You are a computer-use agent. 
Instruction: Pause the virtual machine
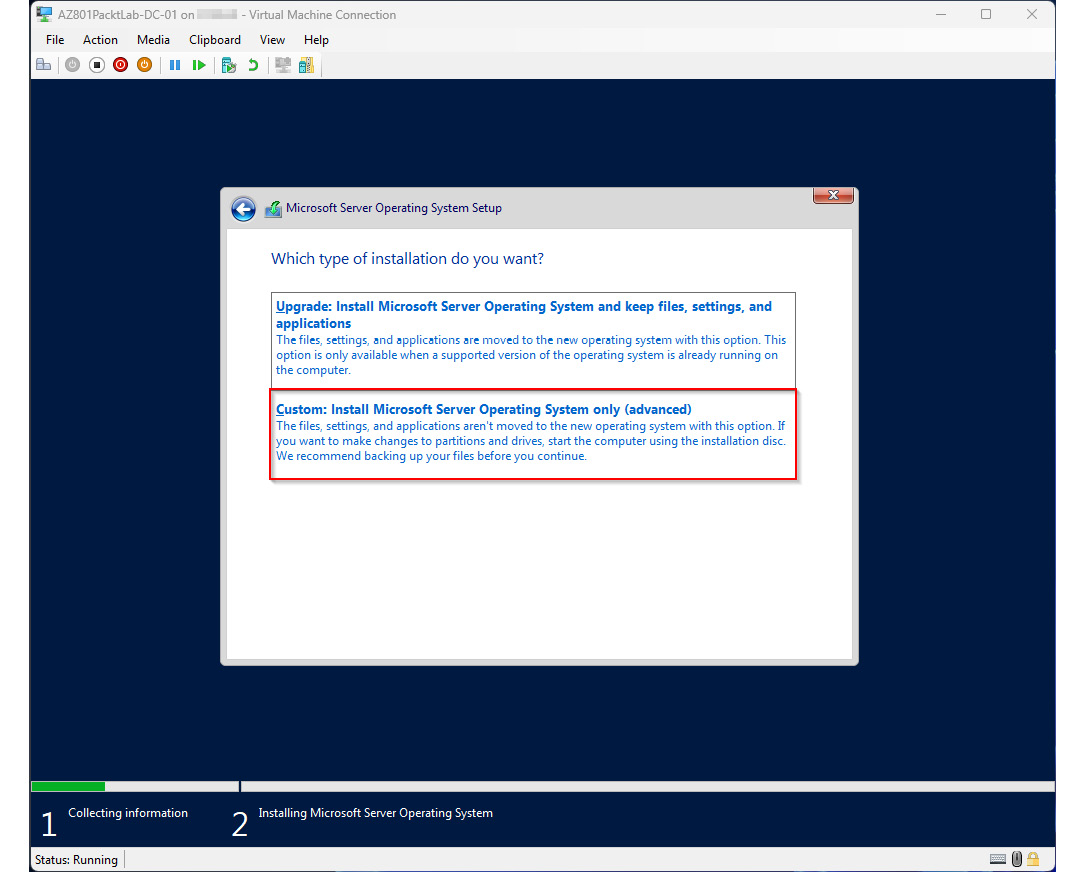click(175, 65)
